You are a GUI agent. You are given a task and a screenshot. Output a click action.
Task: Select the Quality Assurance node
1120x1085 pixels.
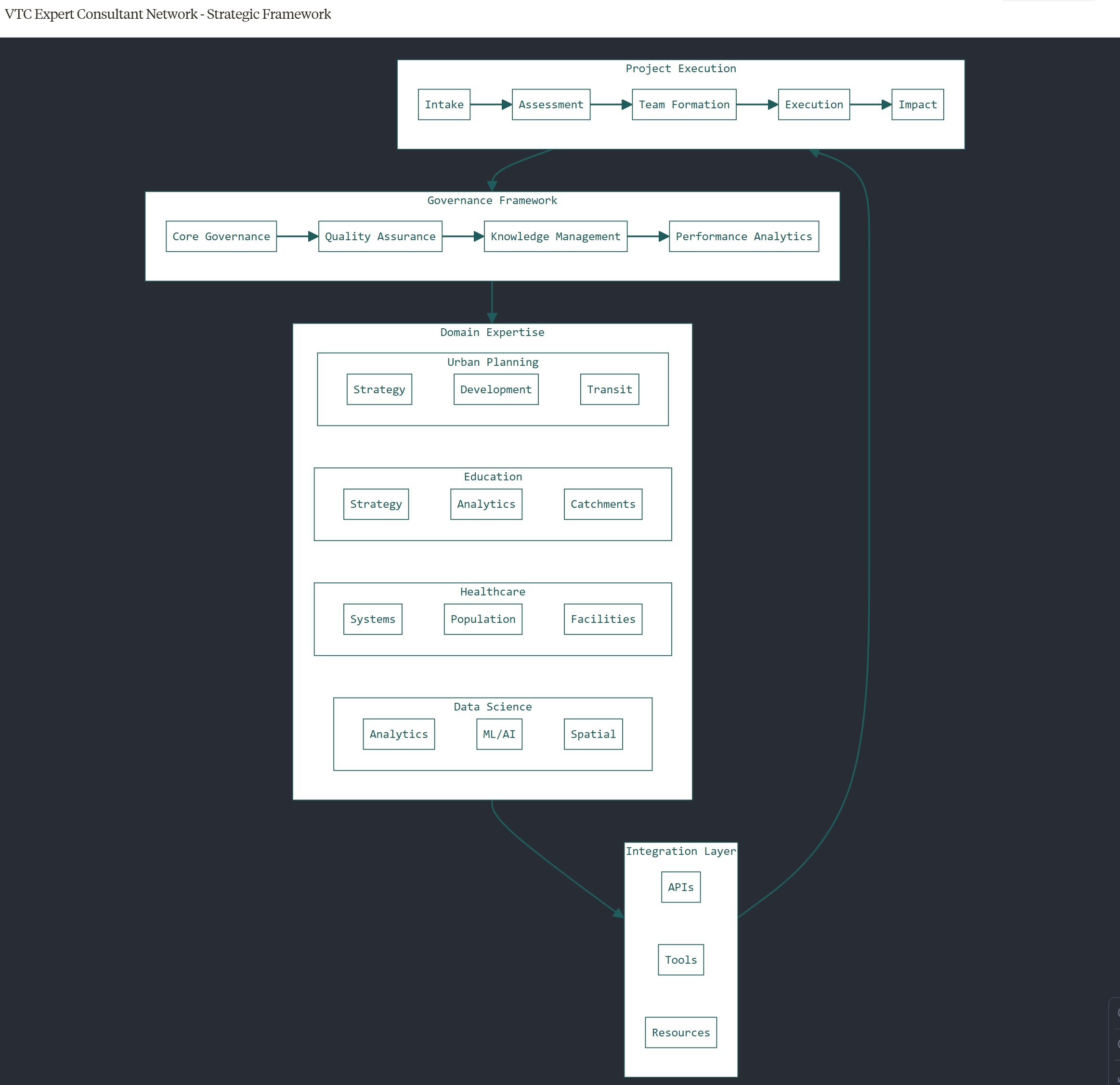coord(379,236)
